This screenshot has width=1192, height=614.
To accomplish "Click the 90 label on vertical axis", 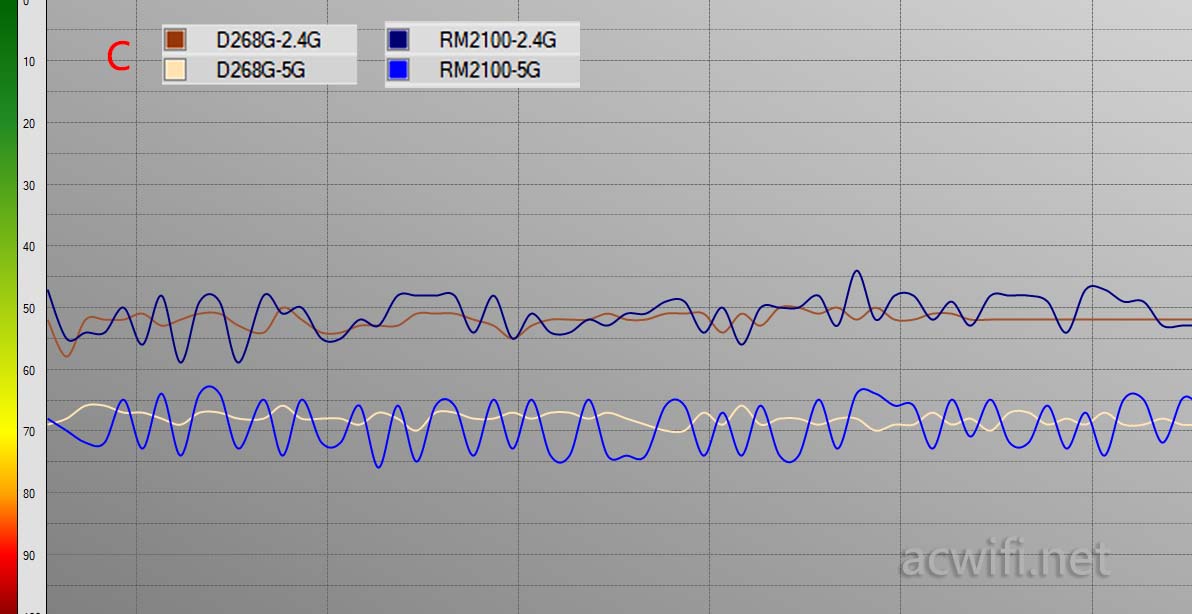I will coord(28,556).
